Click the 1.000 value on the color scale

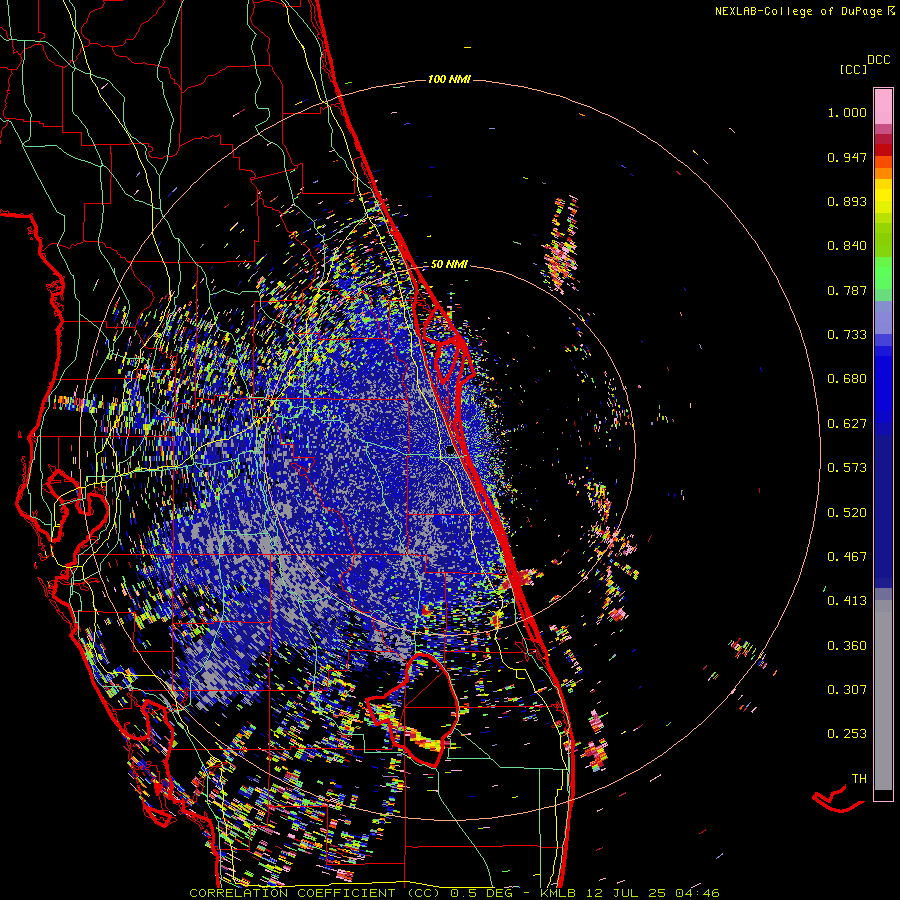(x=847, y=112)
